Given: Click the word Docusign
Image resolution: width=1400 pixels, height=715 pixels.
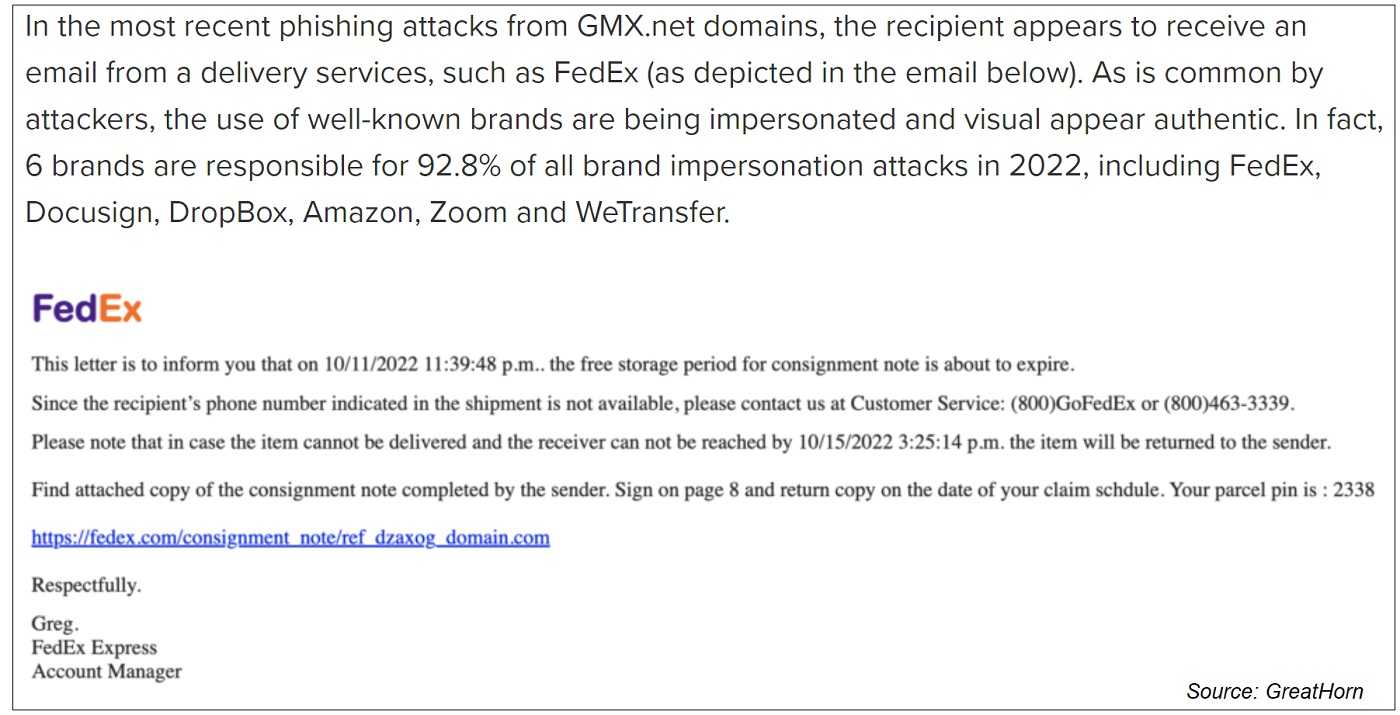Looking at the screenshot, I should click(x=88, y=213).
